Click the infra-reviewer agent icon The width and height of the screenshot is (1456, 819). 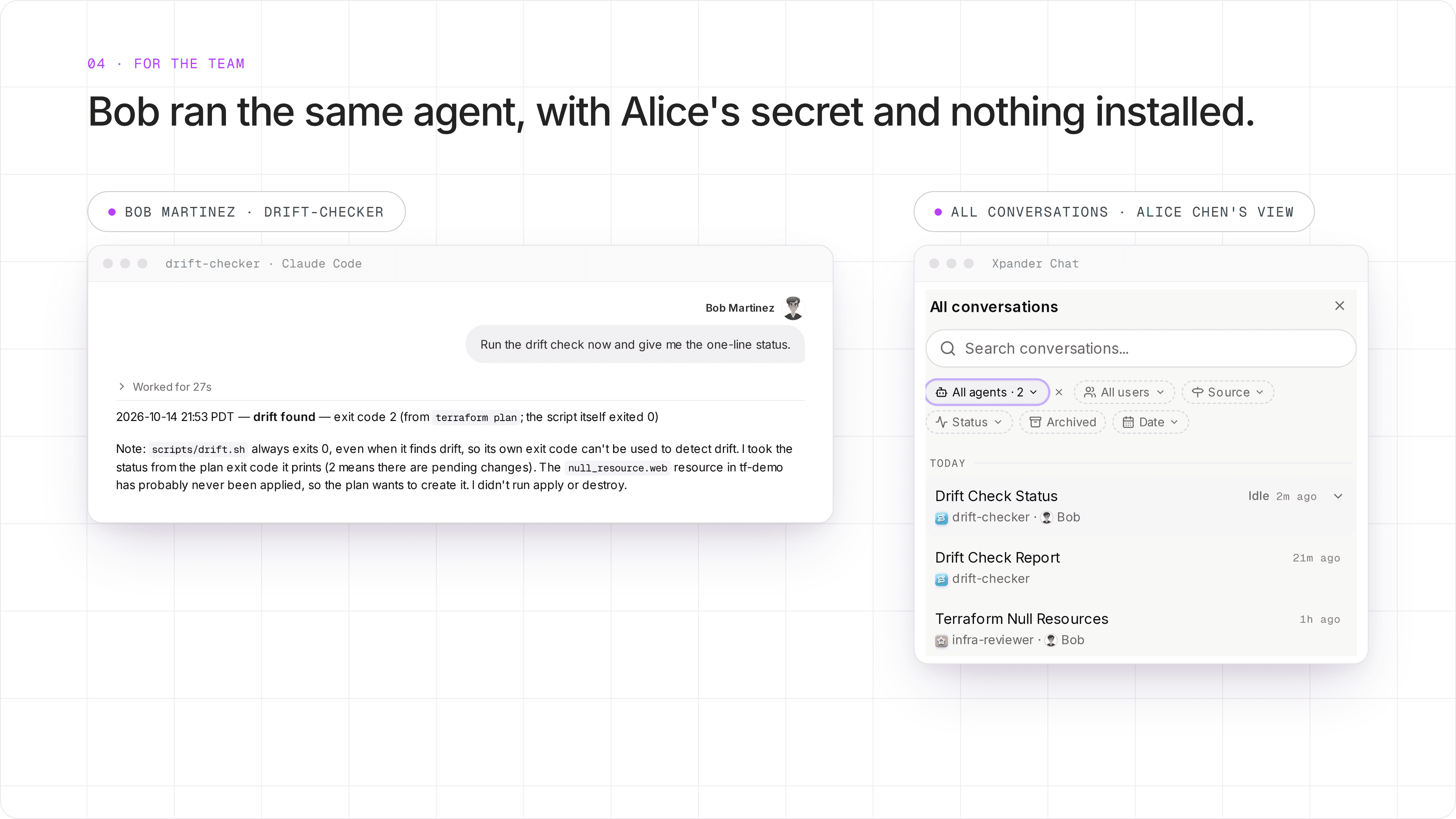[941, 640]
